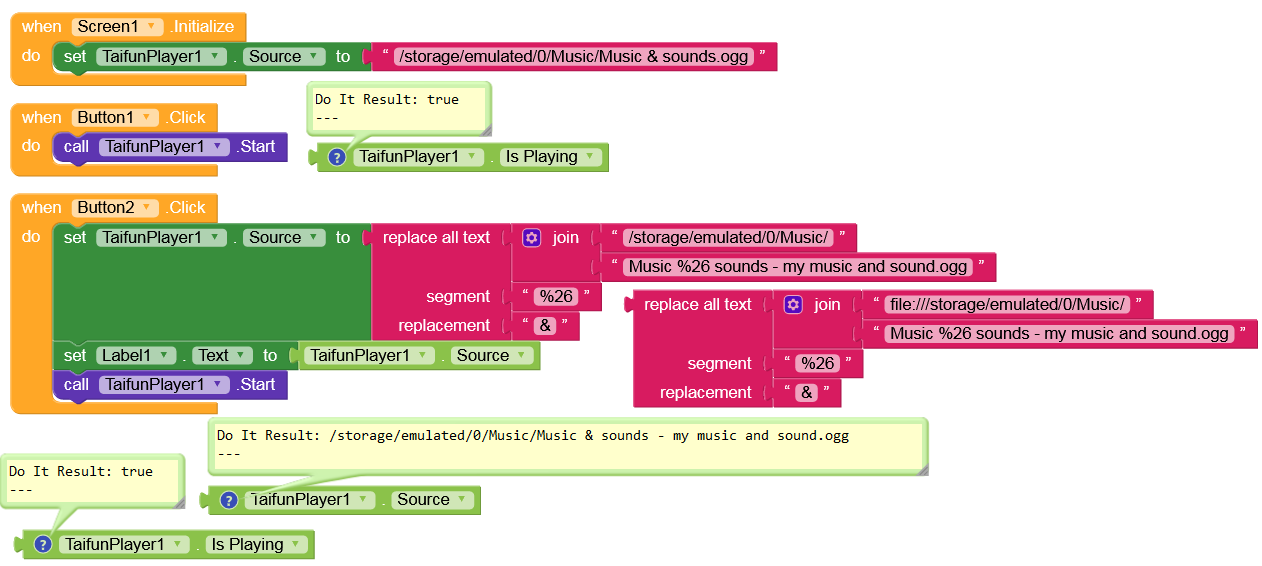This screenshot has width=1262, height=566.
Task: Click resize corner of bottom-left true result bubble
Action: pyautogui.click(x=178, y=501)
